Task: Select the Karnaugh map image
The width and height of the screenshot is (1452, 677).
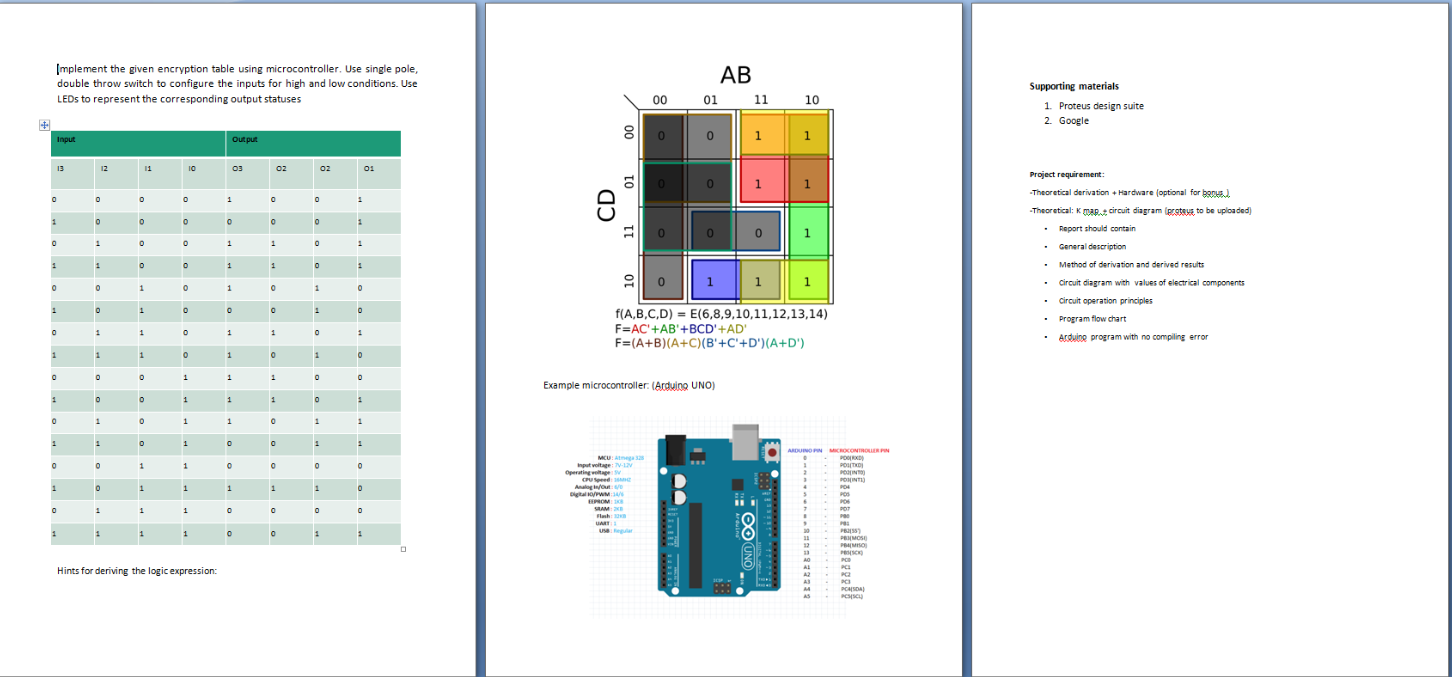Action: click(718, 207)
